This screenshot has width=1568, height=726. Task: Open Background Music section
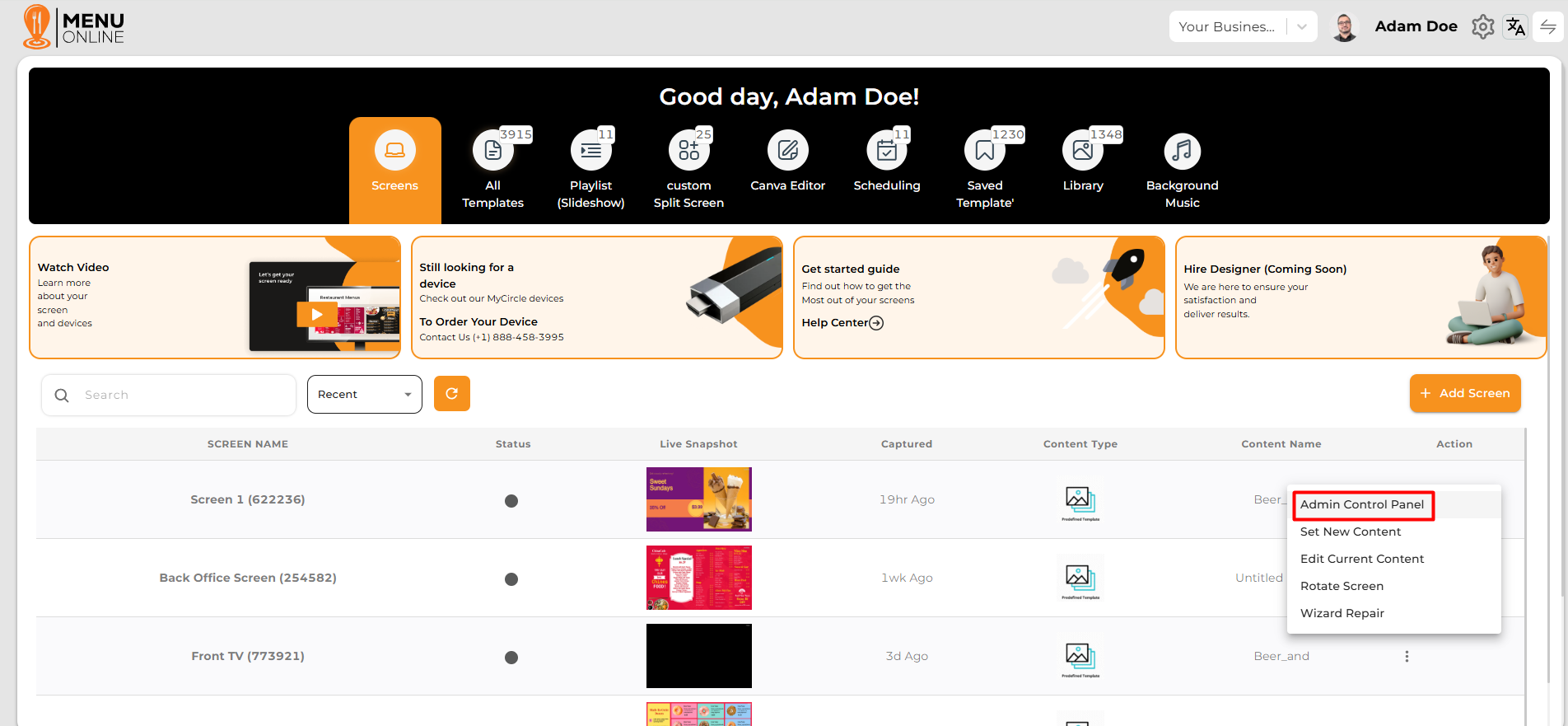click(x=1182, y=151)
